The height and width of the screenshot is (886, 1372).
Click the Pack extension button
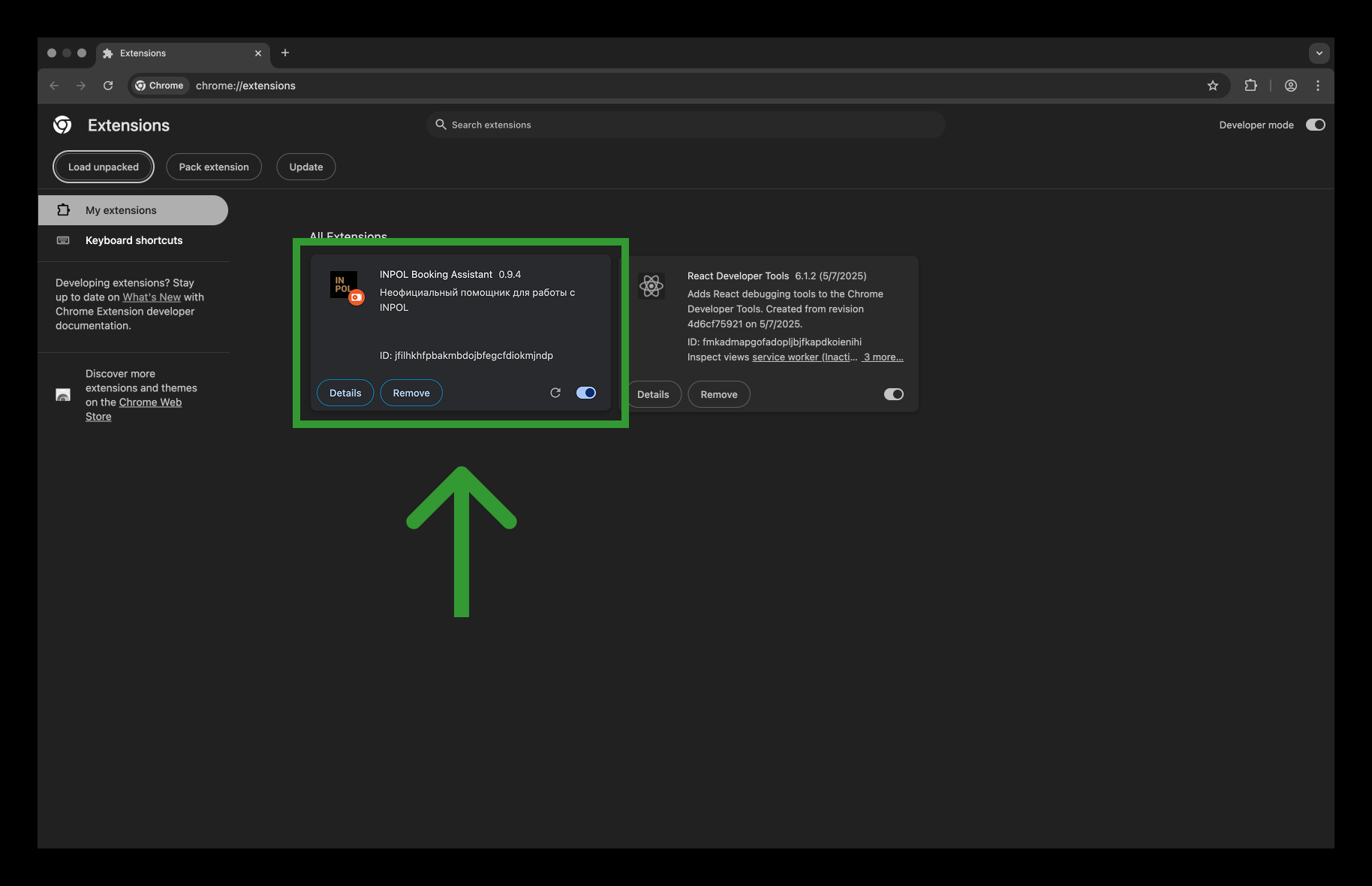click(x=214, y=167)
